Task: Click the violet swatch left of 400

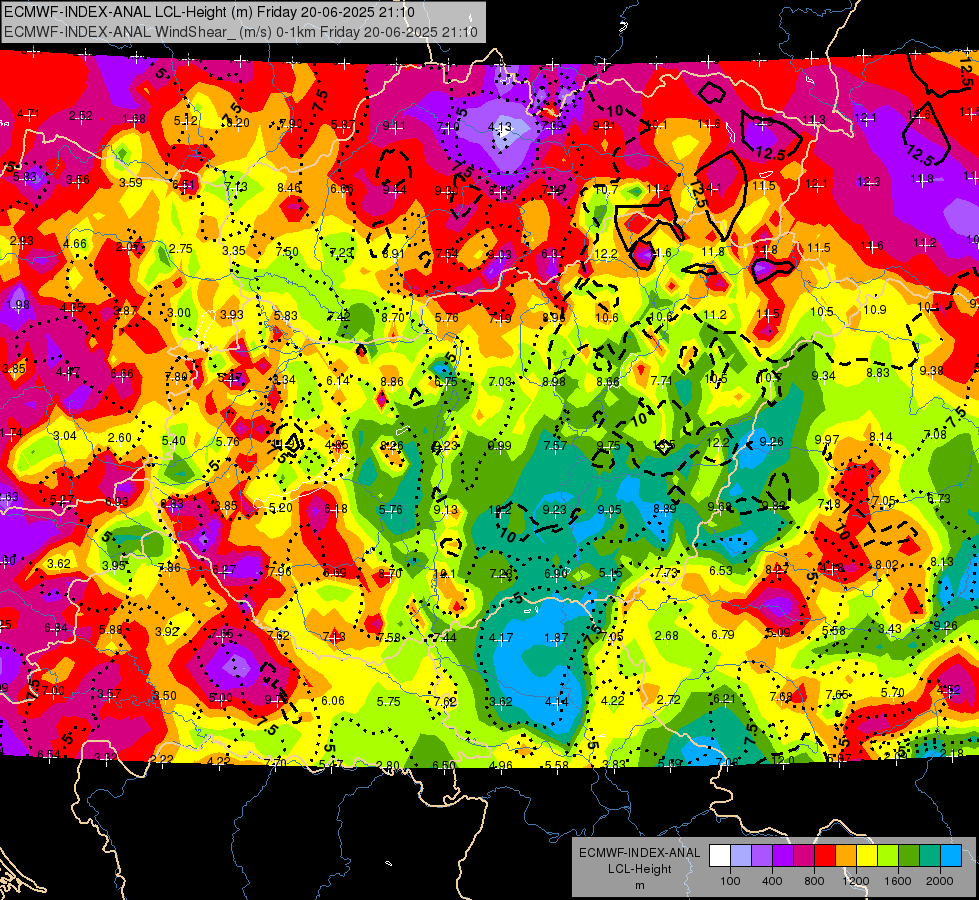Action: 762,856
